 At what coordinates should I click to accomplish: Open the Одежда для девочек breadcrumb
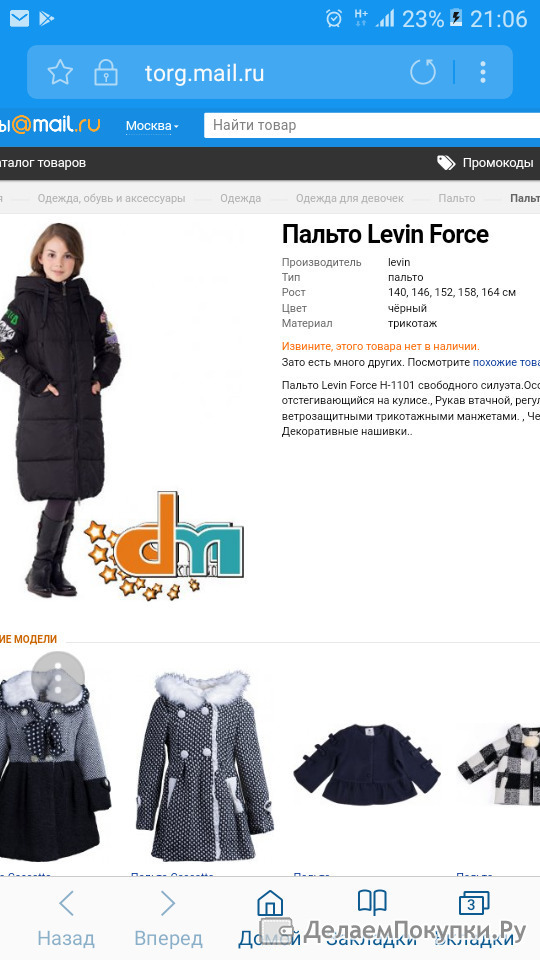click(x=350, y=198)
